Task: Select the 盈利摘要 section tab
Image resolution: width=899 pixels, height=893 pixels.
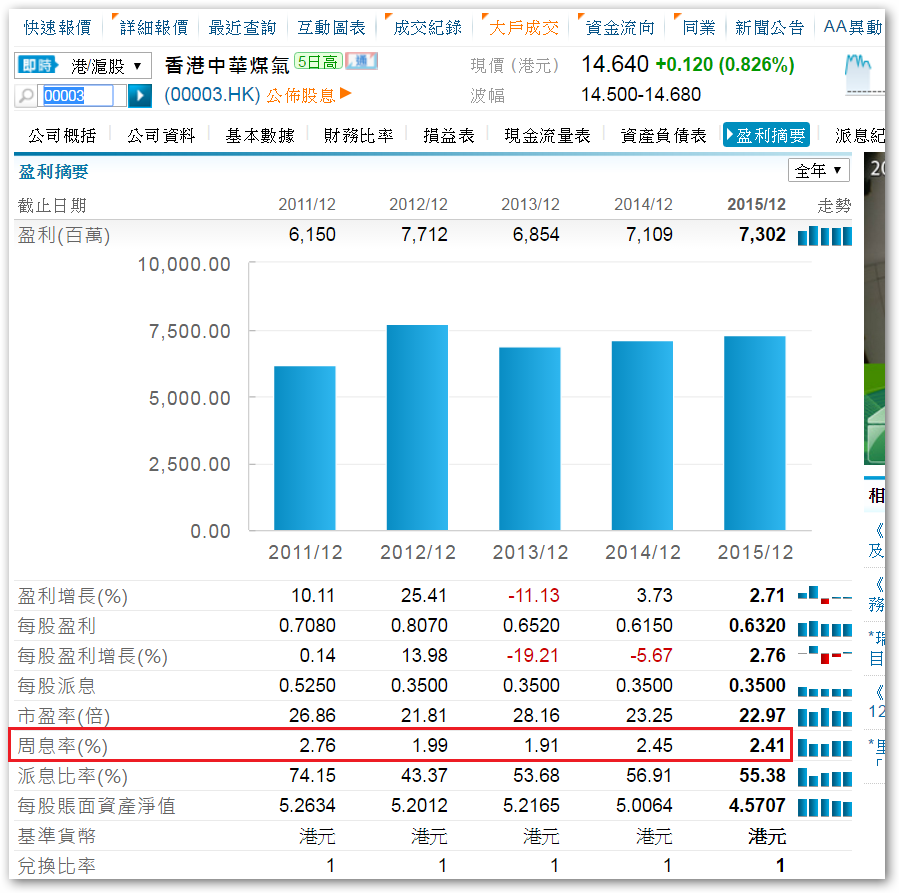Action: coord(767,135)
